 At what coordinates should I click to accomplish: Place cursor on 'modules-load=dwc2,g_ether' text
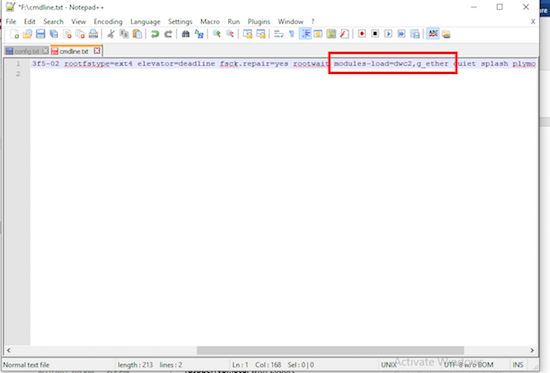tap(391, 64)
